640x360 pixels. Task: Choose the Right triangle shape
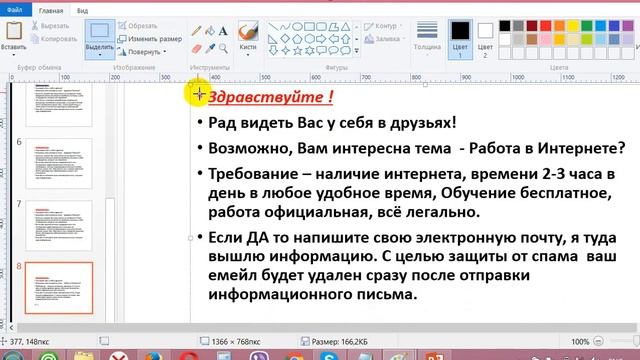tap(273, 39)
